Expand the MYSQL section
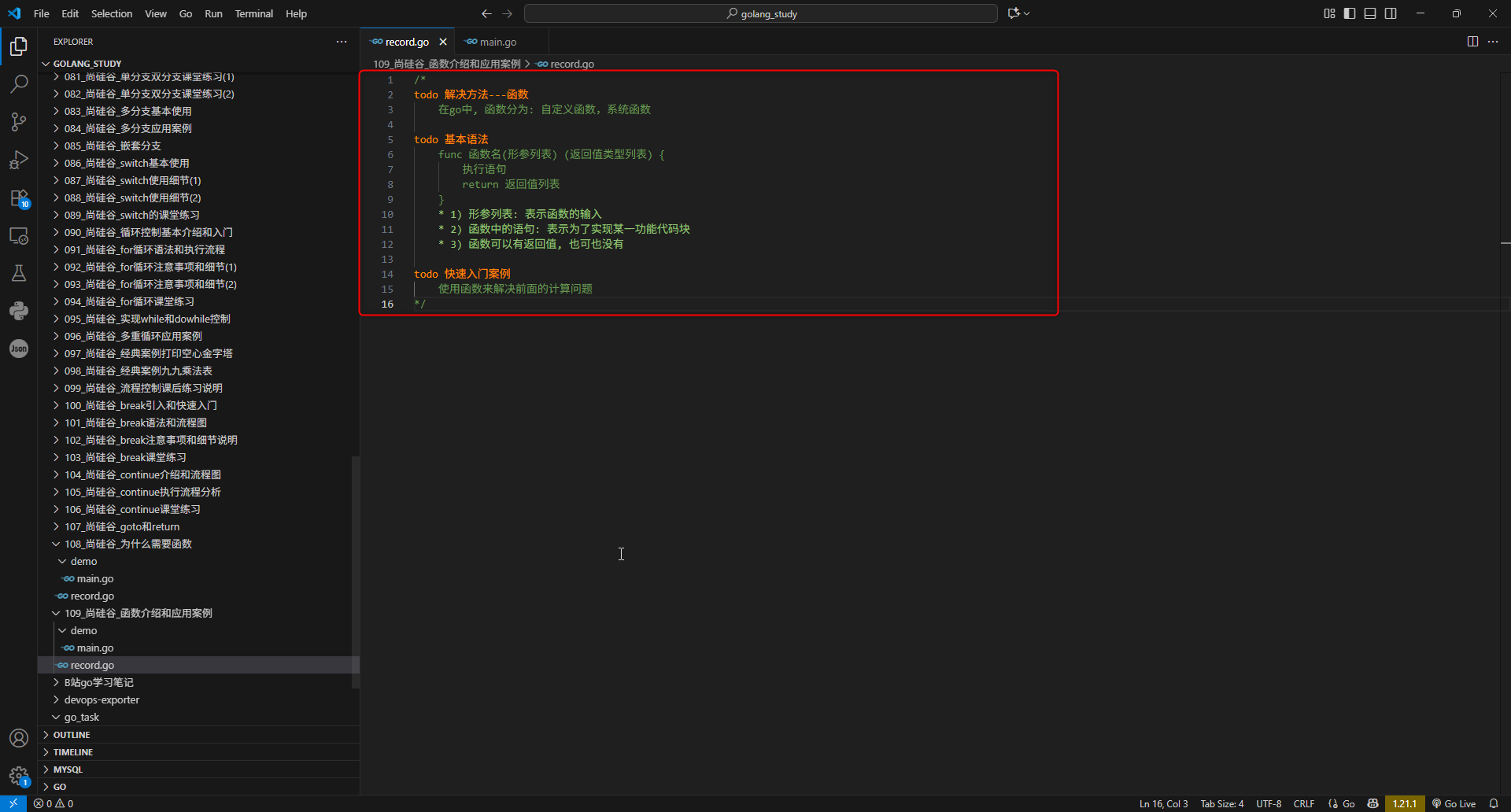1511x812 pixels. tap(198, 770)
